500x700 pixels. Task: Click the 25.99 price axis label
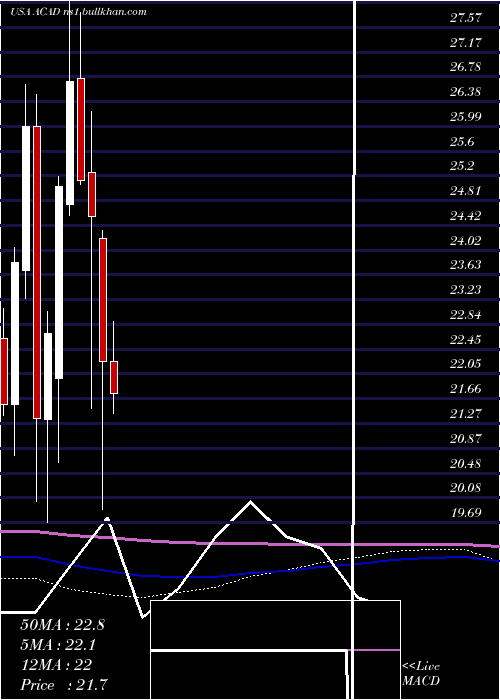point(466,117)
